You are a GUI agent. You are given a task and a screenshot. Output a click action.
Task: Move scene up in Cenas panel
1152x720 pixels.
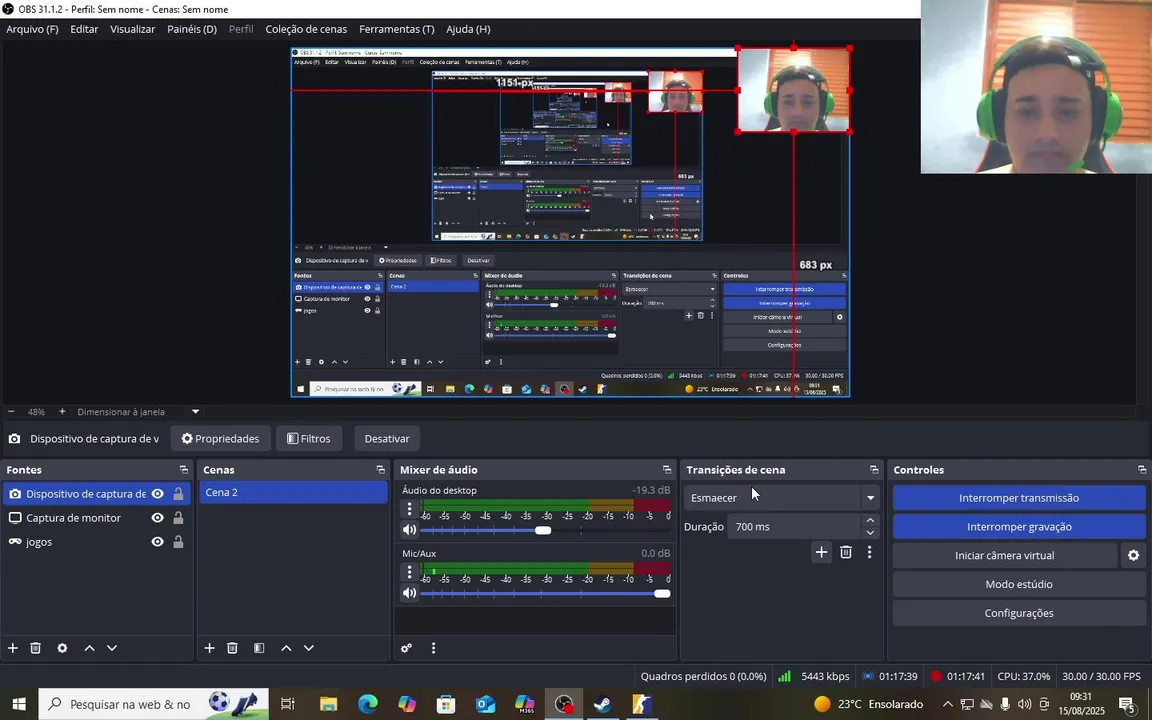point(287,648)
